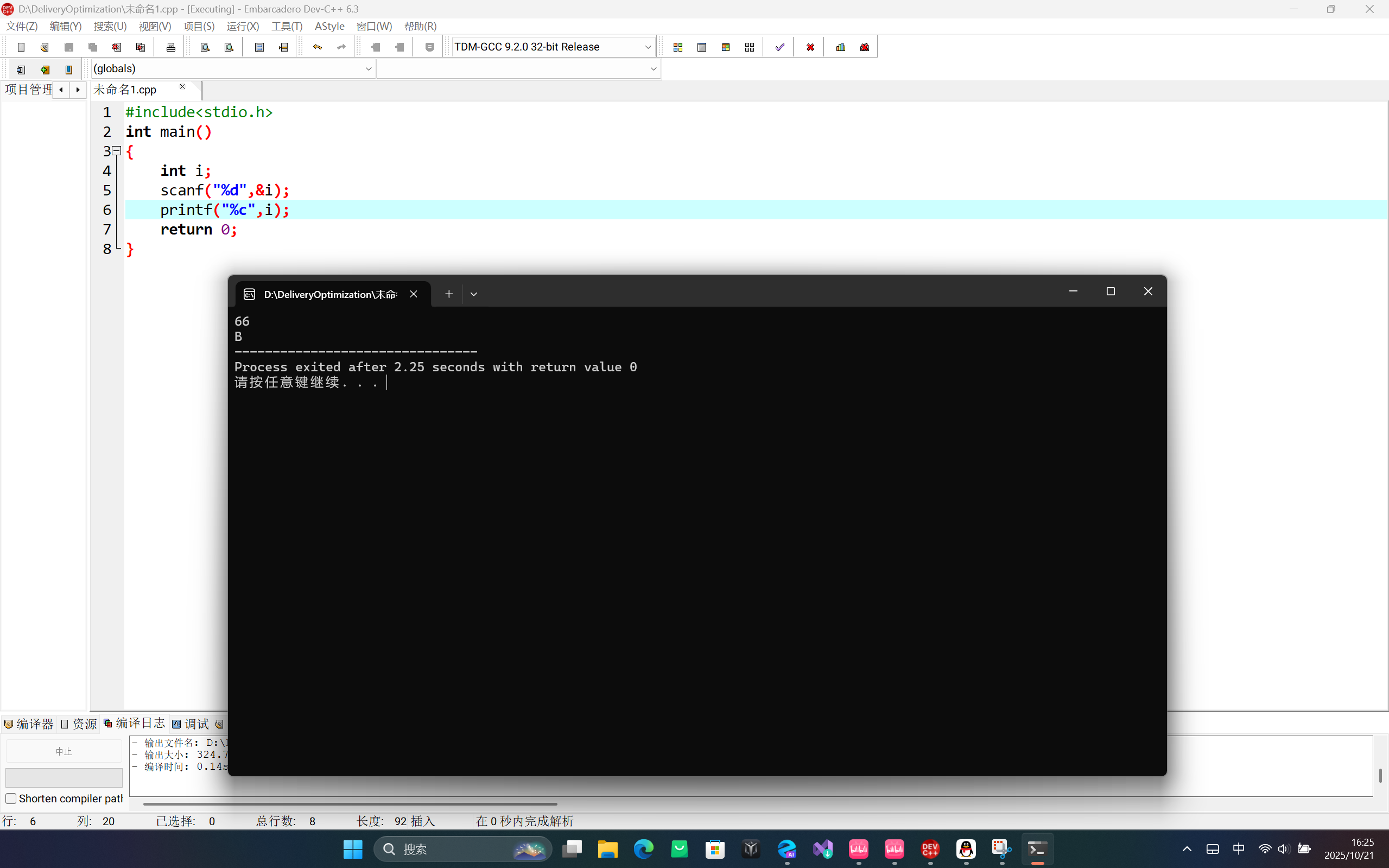This screenshot has width=1389, height=868.
Task: Open Dev-C++ from the Windows taskbar
Action: 930,849
